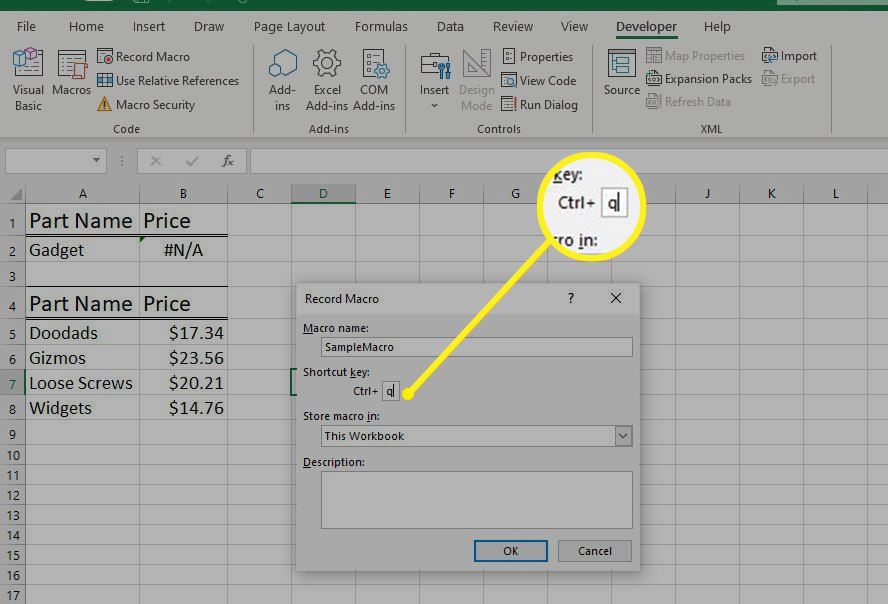This screenshot has width=888, height=604.
Task: Click Map Properties
Action: [695, 55]
